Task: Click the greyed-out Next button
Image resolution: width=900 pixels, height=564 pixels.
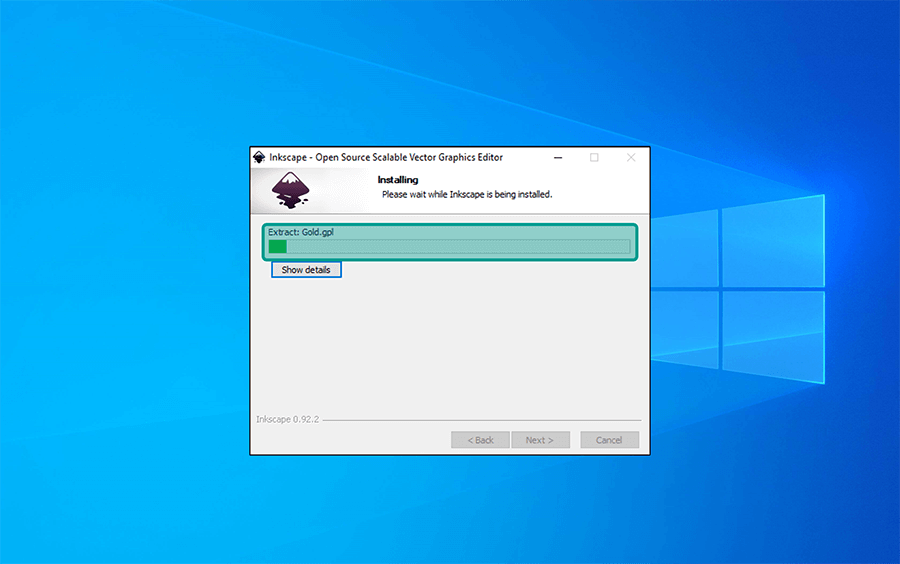Action: tap(540, 440)
